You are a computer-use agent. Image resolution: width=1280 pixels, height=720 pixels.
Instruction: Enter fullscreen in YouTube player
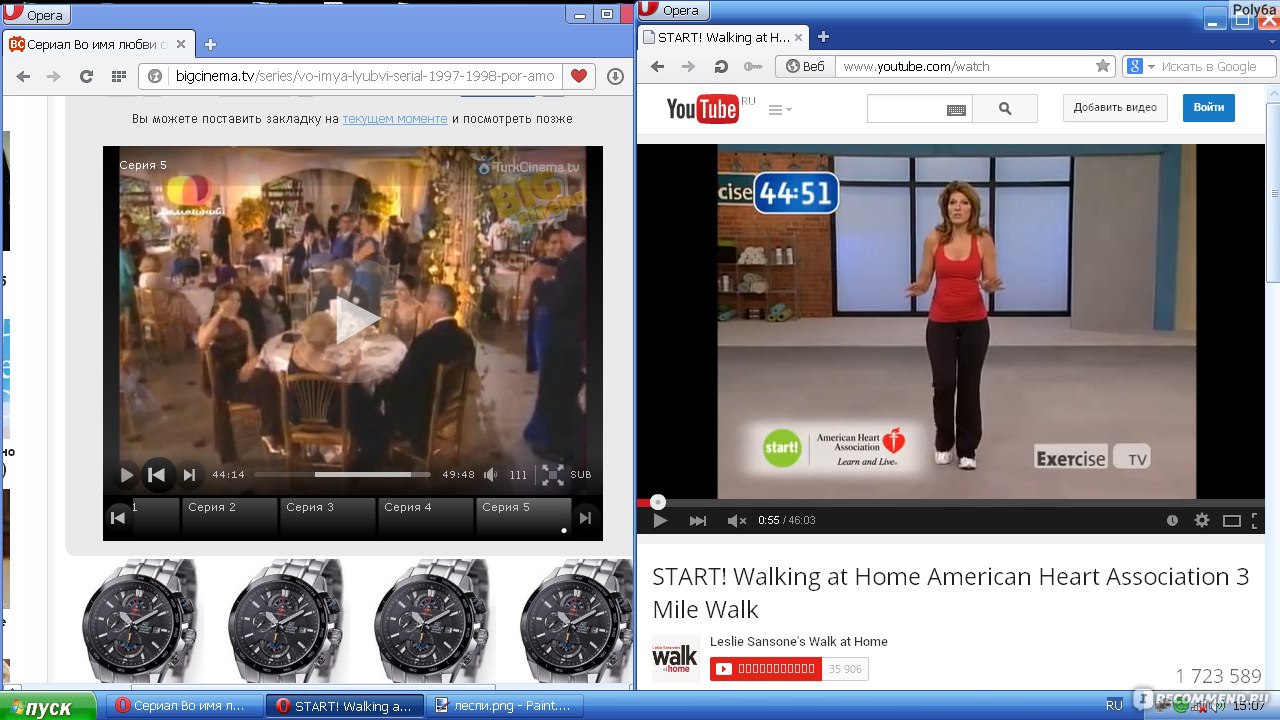pos(1257,520)
